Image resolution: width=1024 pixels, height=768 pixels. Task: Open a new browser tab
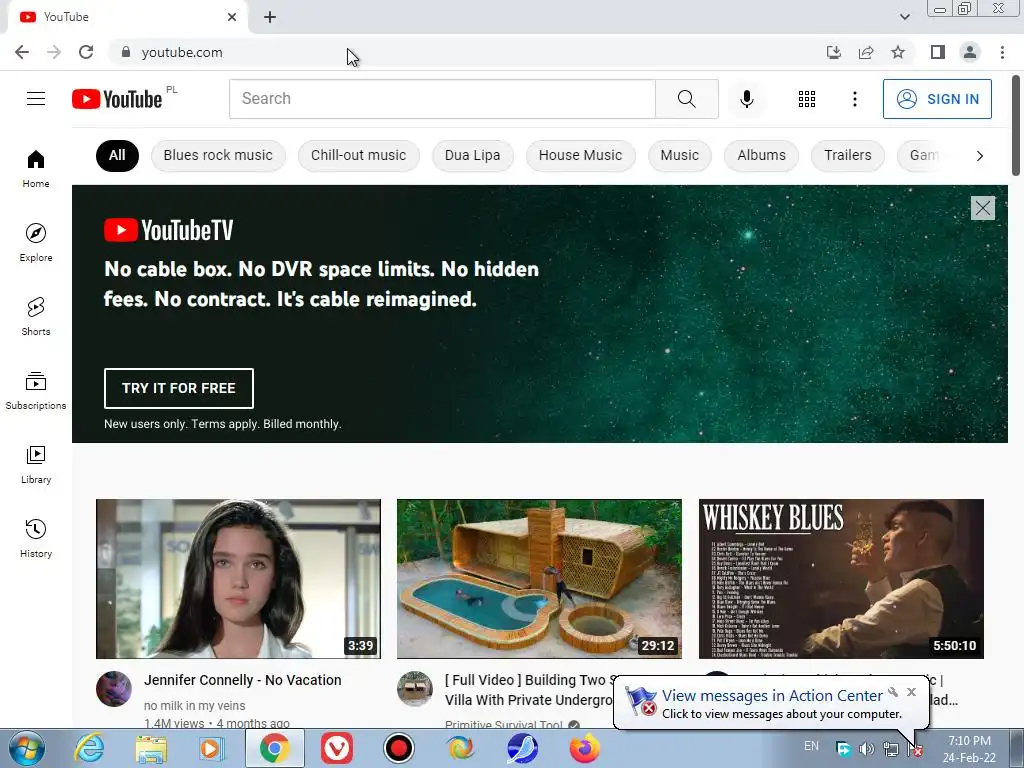pos(270,17)
